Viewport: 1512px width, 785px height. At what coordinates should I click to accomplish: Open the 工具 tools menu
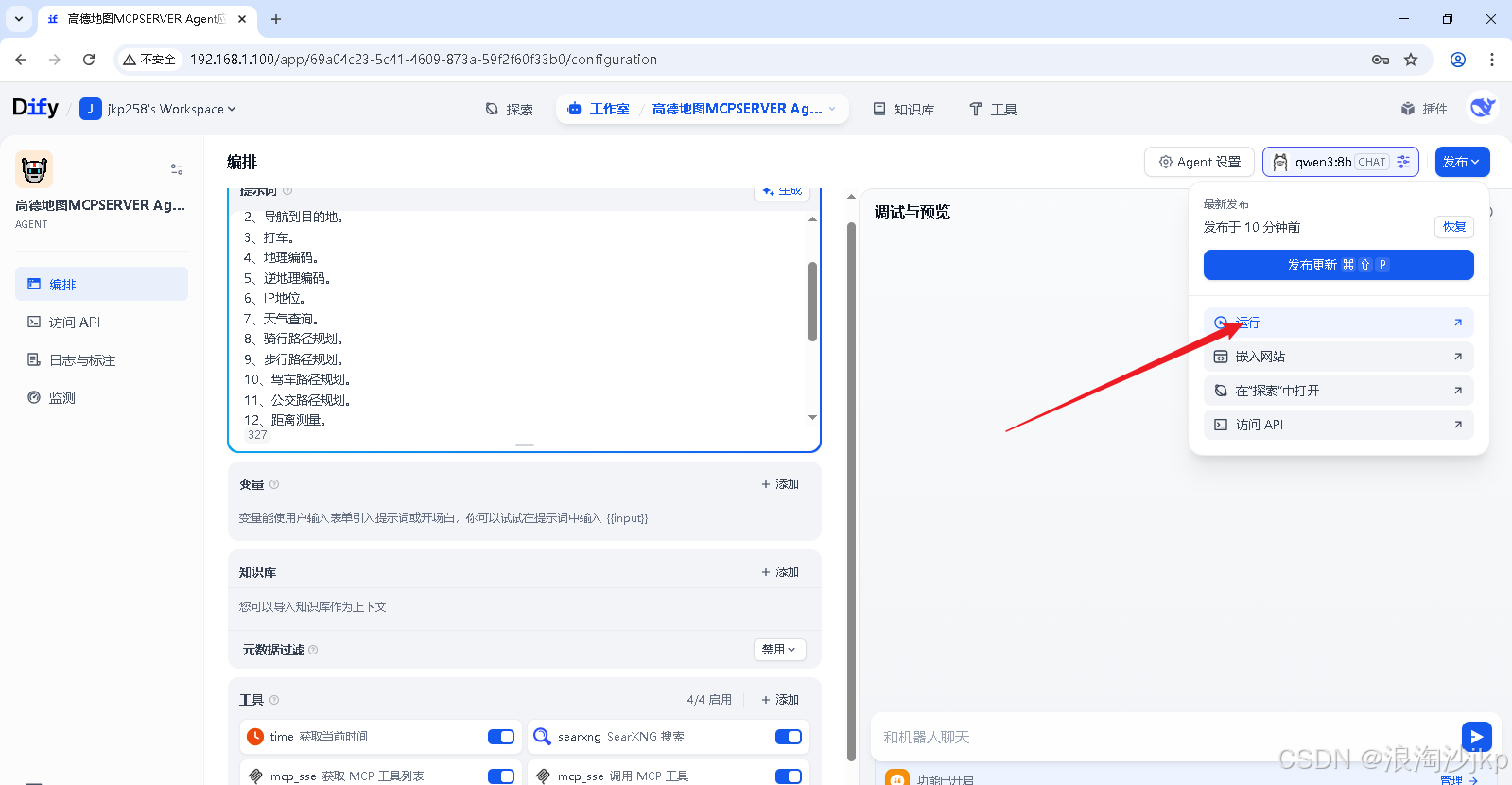pos(993,110)
